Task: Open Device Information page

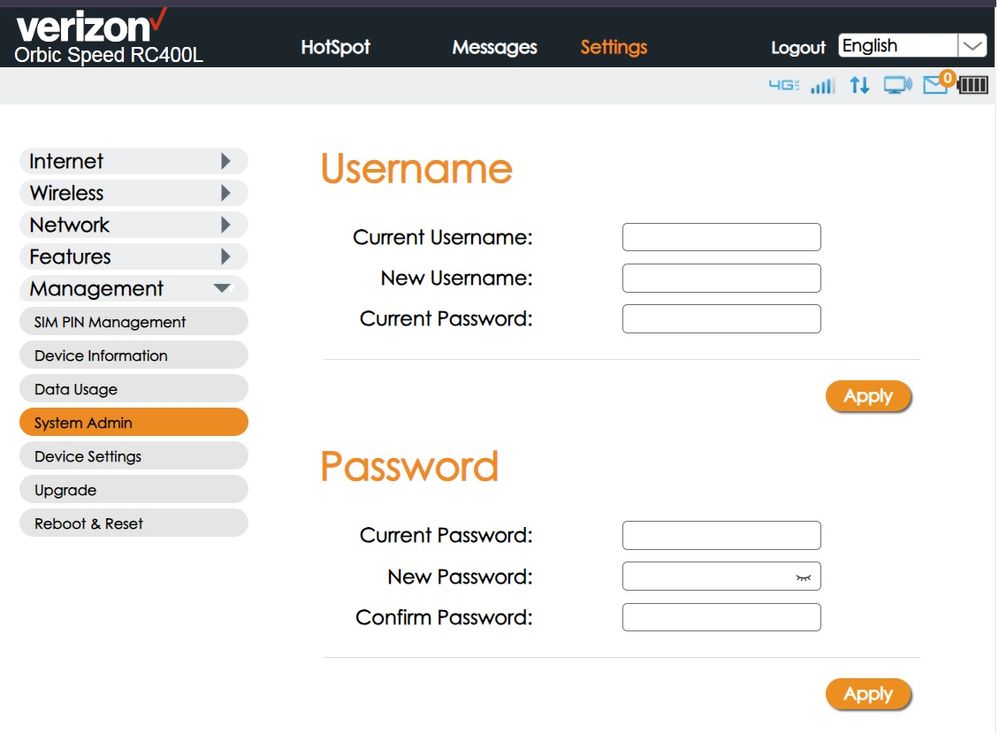Action: point(133,356)
